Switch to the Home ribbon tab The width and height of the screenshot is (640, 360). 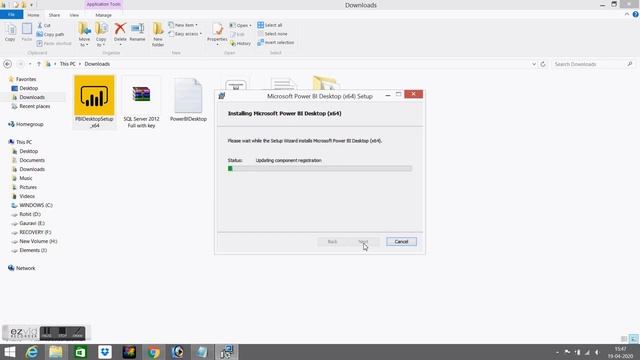33,15
